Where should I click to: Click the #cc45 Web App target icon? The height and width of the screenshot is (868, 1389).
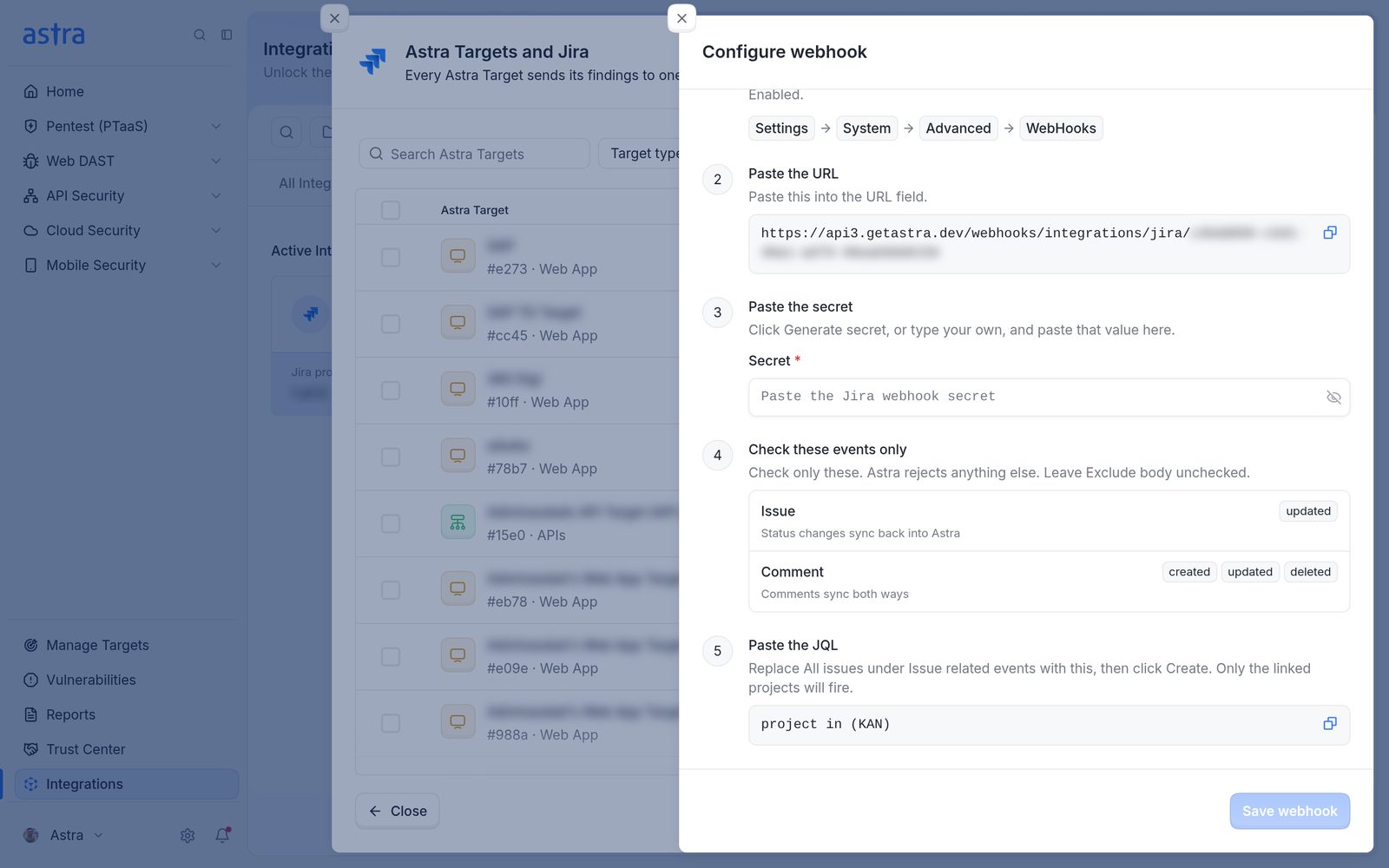click(458, 322)
